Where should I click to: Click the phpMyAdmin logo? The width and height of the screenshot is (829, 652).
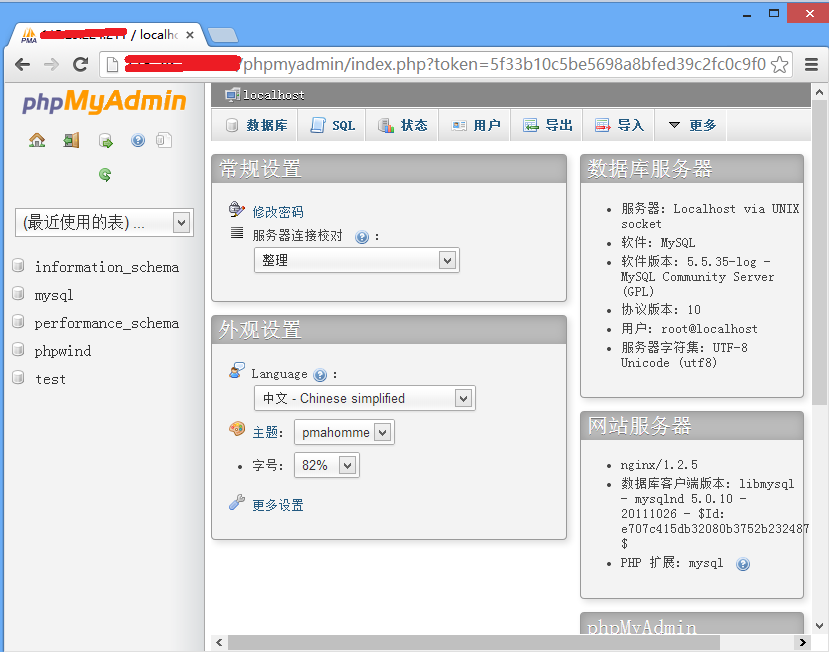tap(104, 101)
